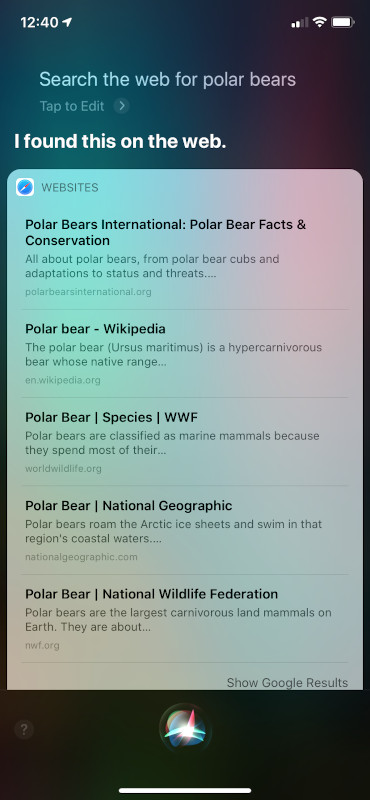Screen dimensions: 370x800
Task: Tap the home indicator bar
Action: click(x=185, y=790)
